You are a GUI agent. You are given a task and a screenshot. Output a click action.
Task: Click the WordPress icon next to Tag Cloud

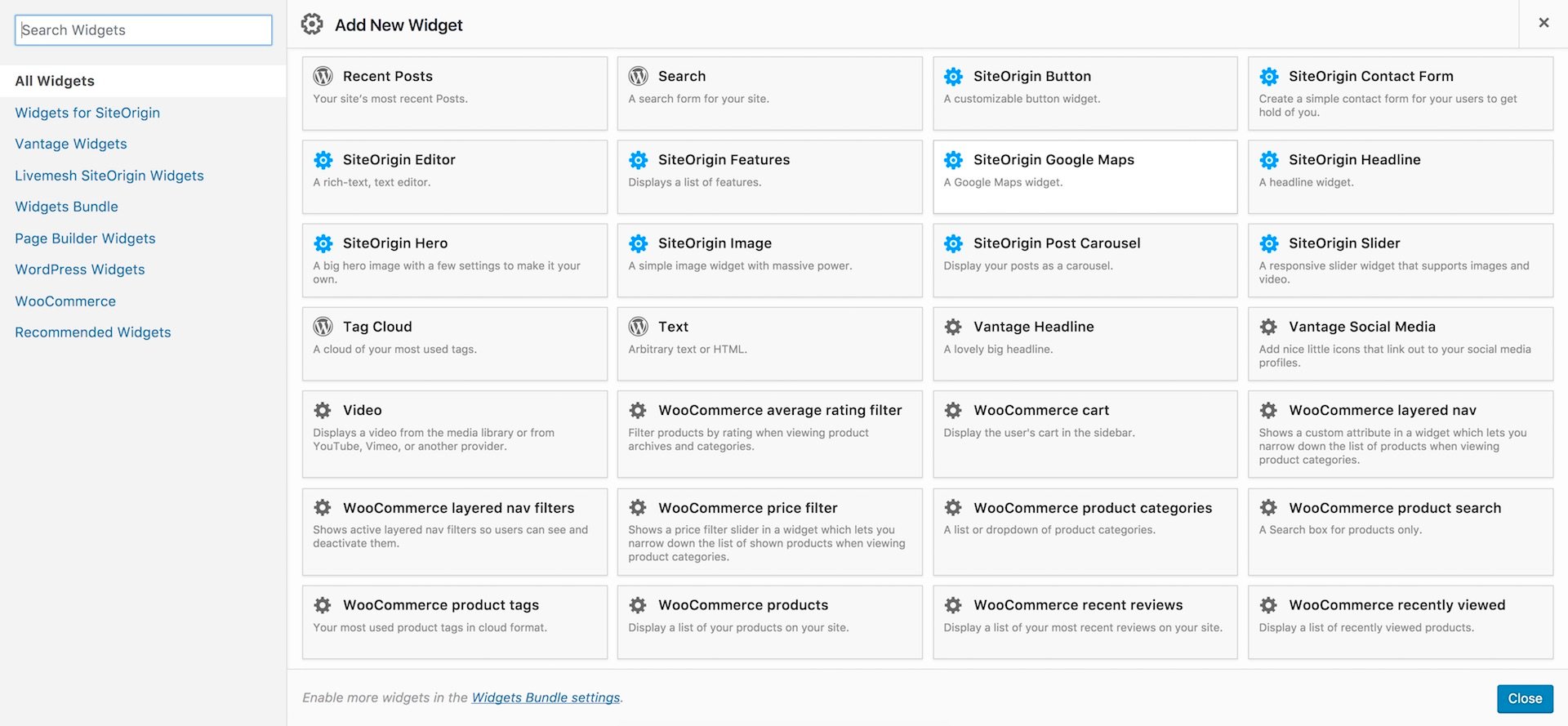323,327
